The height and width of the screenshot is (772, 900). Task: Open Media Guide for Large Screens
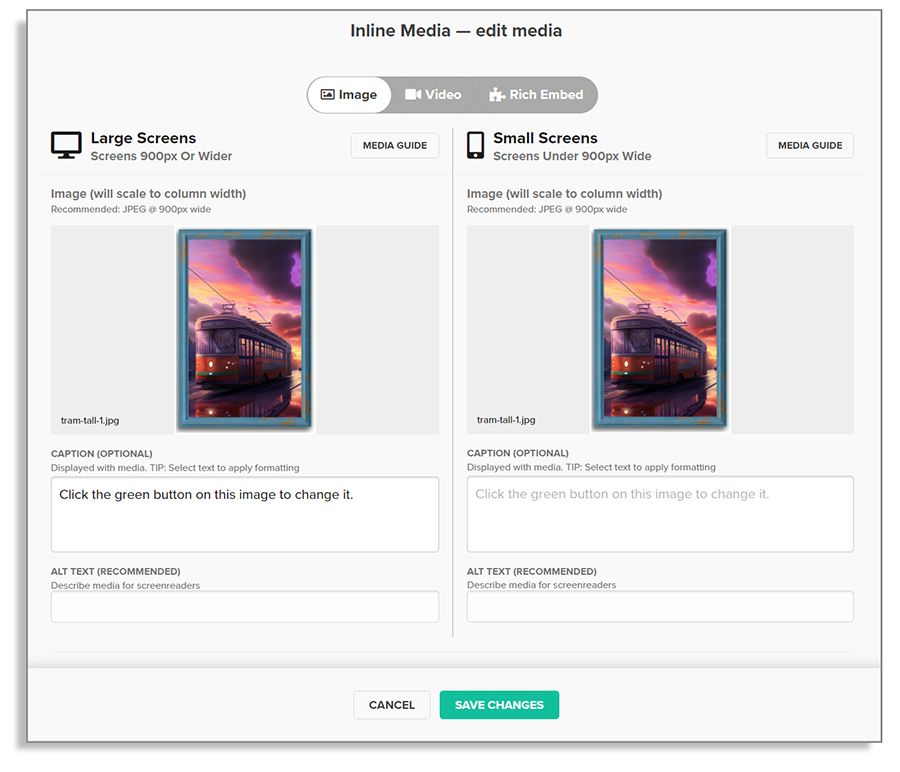click(395, 146)
